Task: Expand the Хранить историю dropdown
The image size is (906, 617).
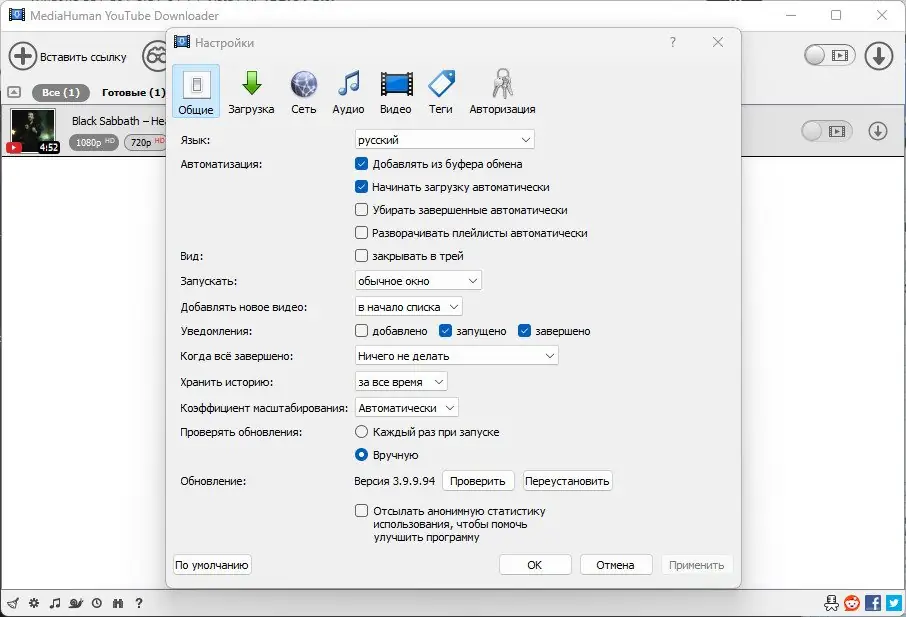Action: pos(399,381)
